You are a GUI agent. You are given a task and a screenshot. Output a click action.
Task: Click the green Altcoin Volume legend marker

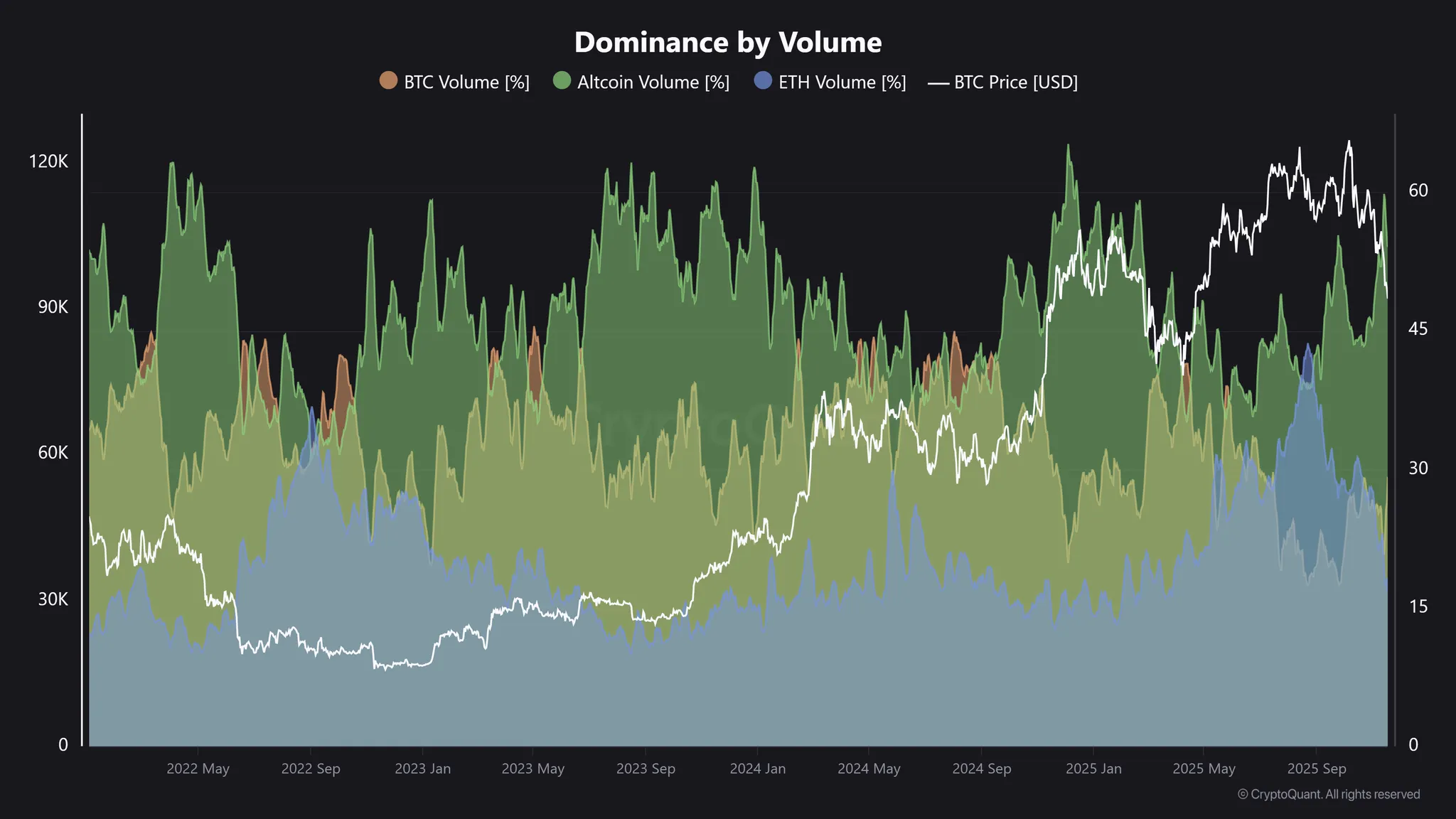pyautogui.click(x=561, y=82)
